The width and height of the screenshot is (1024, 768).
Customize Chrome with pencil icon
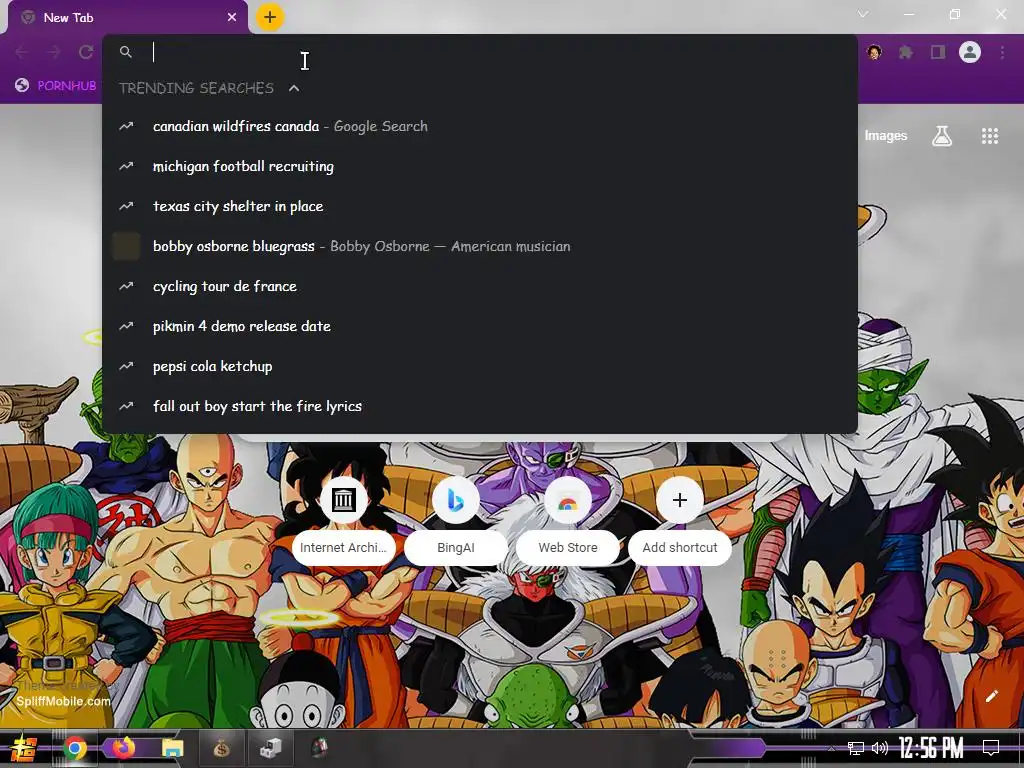(x=992, y=696)
